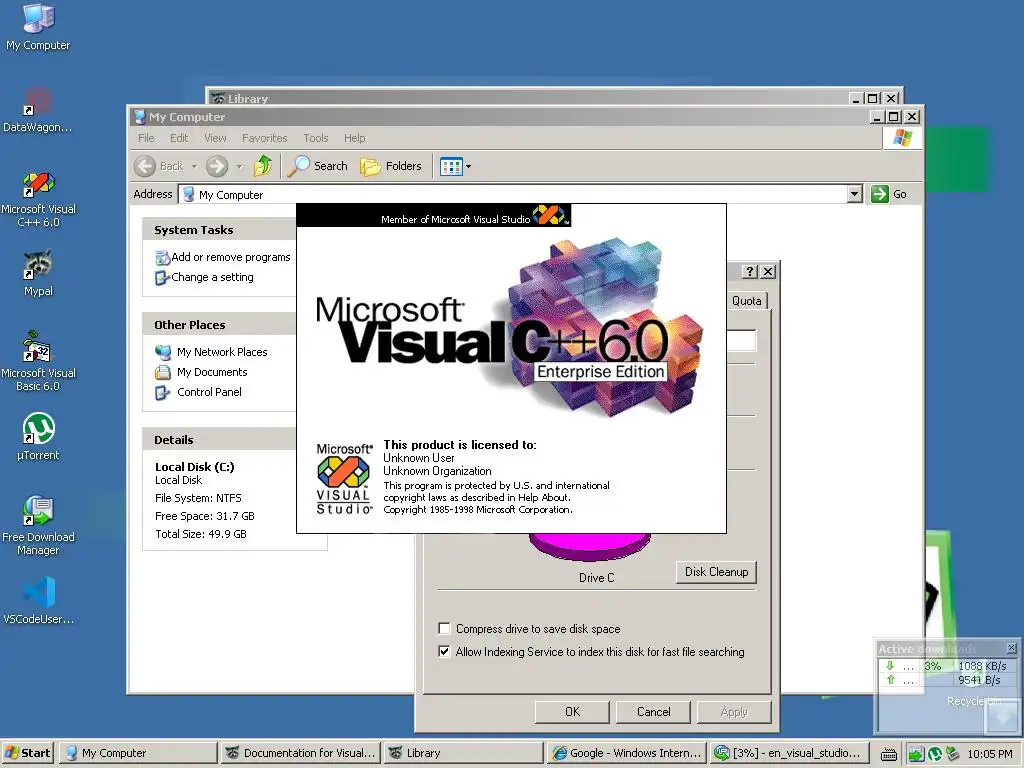Click the Windows Start button
Image resolution: width=1024 pixels, height=768 pixels.
[x=28, y=753]
